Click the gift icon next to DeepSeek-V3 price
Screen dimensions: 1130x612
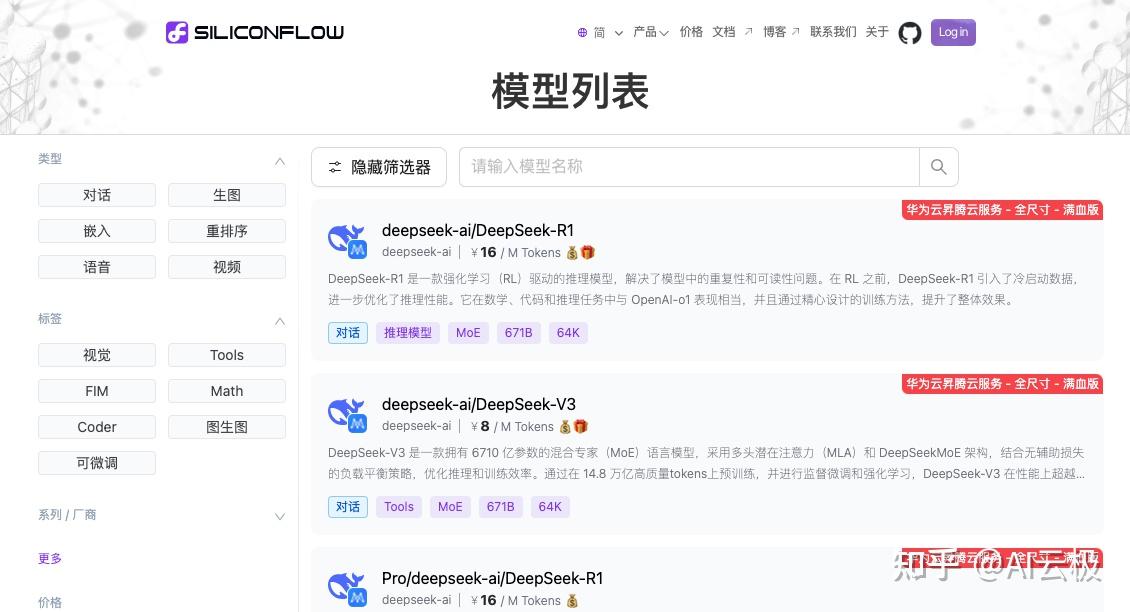click(x=580, y=426)
